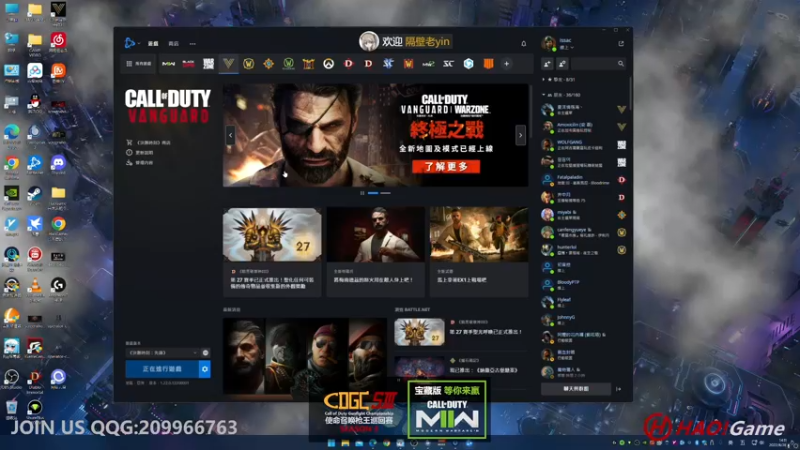Screen dimensions: 800x450
Task: Open Season 27 Diablo news card
Action: coord(272,252)
